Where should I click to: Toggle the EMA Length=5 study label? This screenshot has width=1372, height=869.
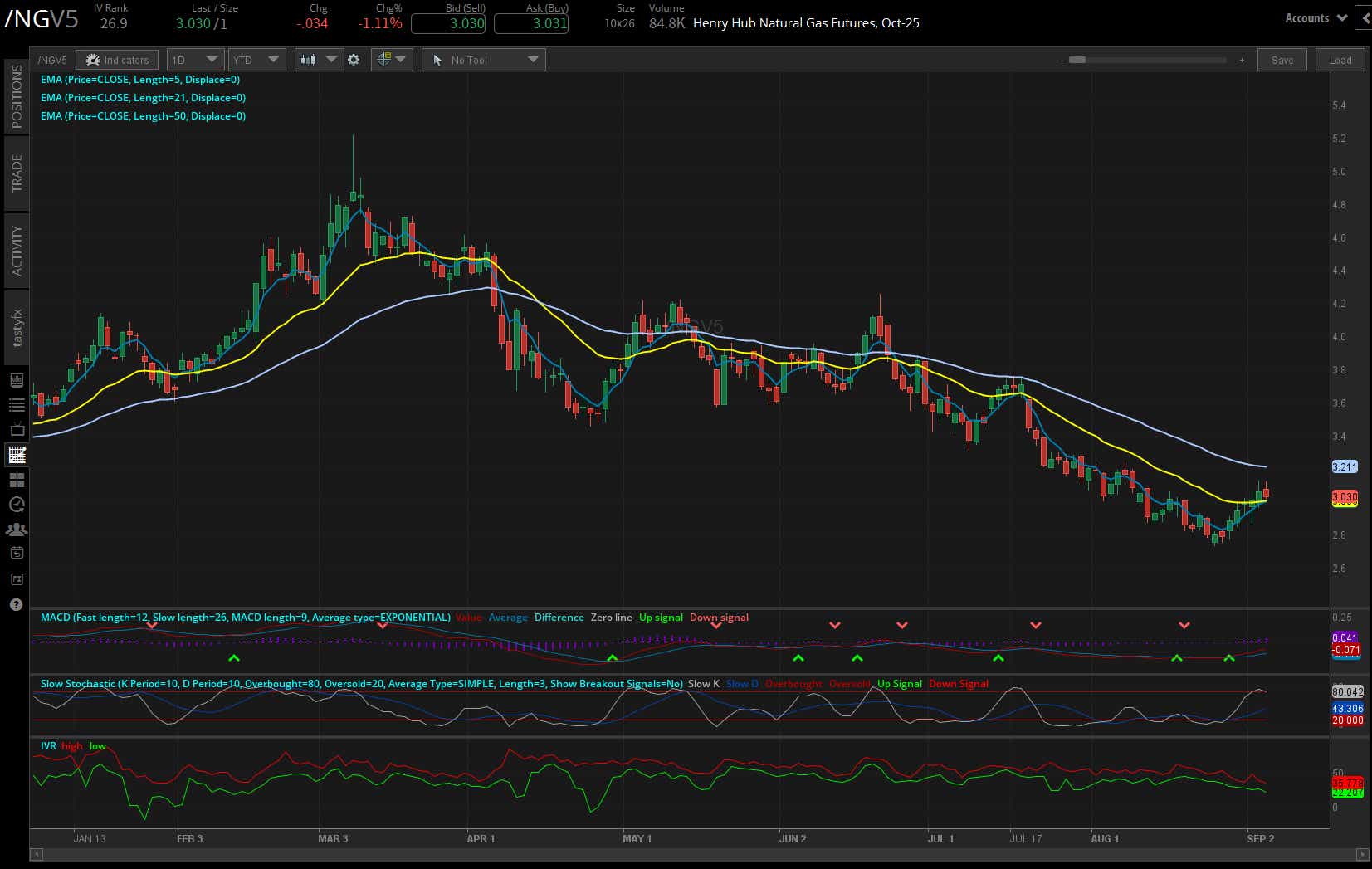tap(139, 80)
